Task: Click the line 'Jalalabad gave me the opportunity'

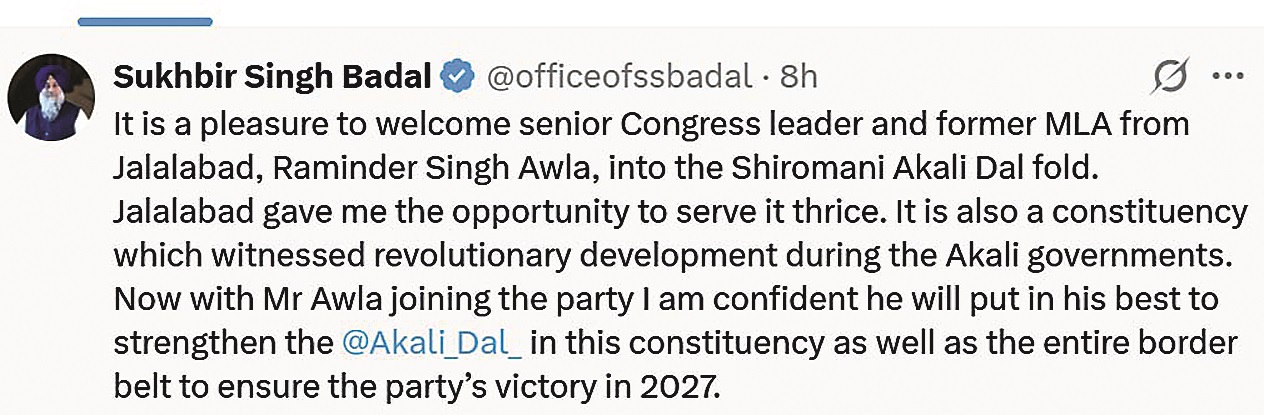Action: click(680, 212)
